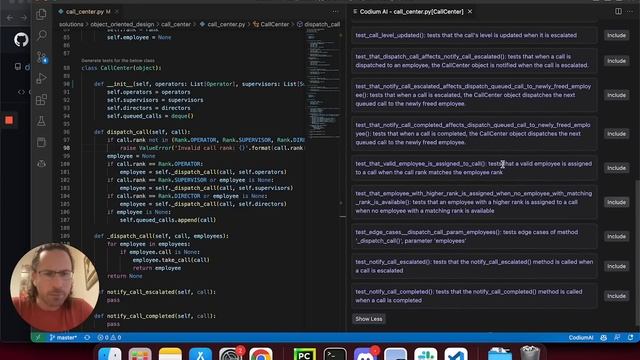
Task: Switch to the Codium AI call_center.py[CallCenter] tab
Action: click(x=411, y=11)
